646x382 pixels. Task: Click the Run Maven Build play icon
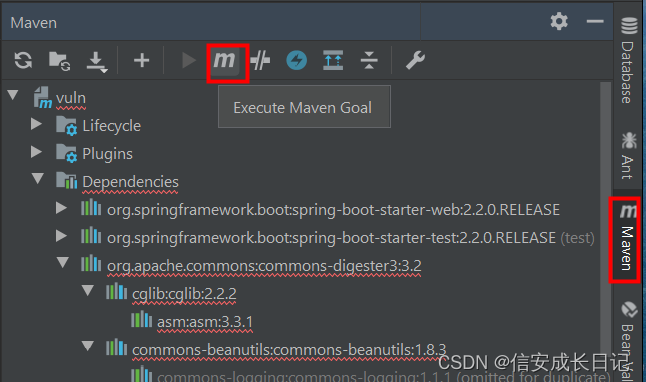point(189,60)
